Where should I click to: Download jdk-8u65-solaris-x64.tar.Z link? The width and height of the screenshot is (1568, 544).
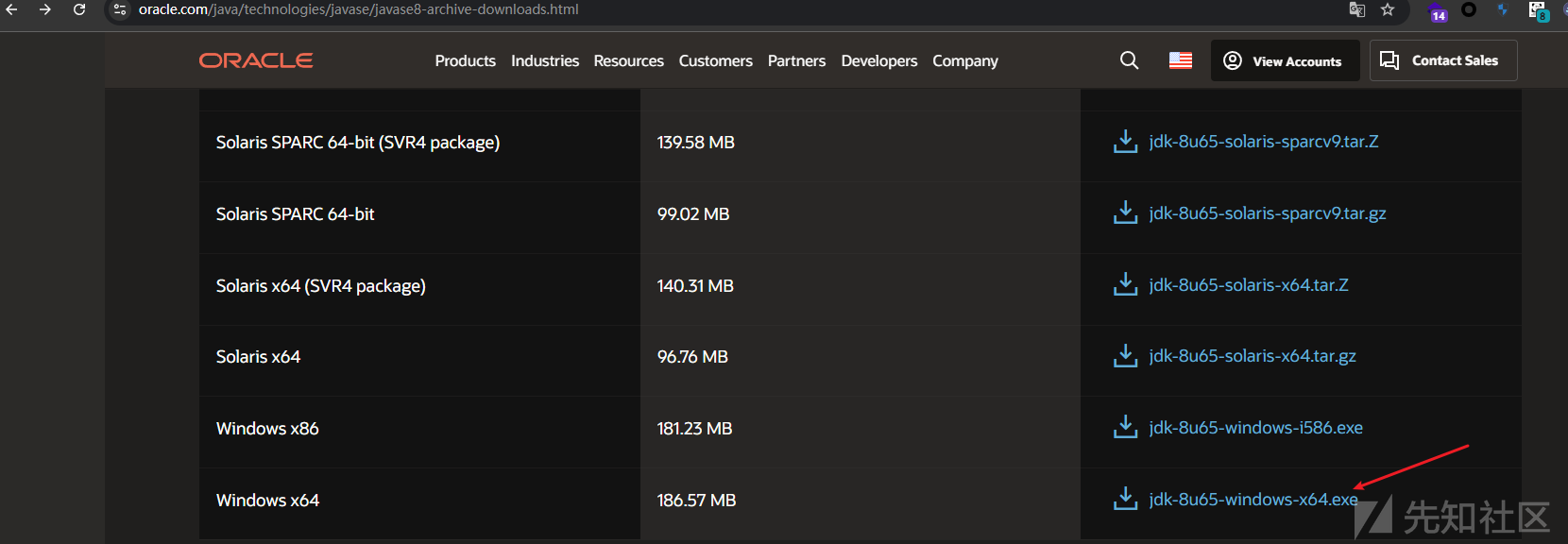[x=1249, y=285]
